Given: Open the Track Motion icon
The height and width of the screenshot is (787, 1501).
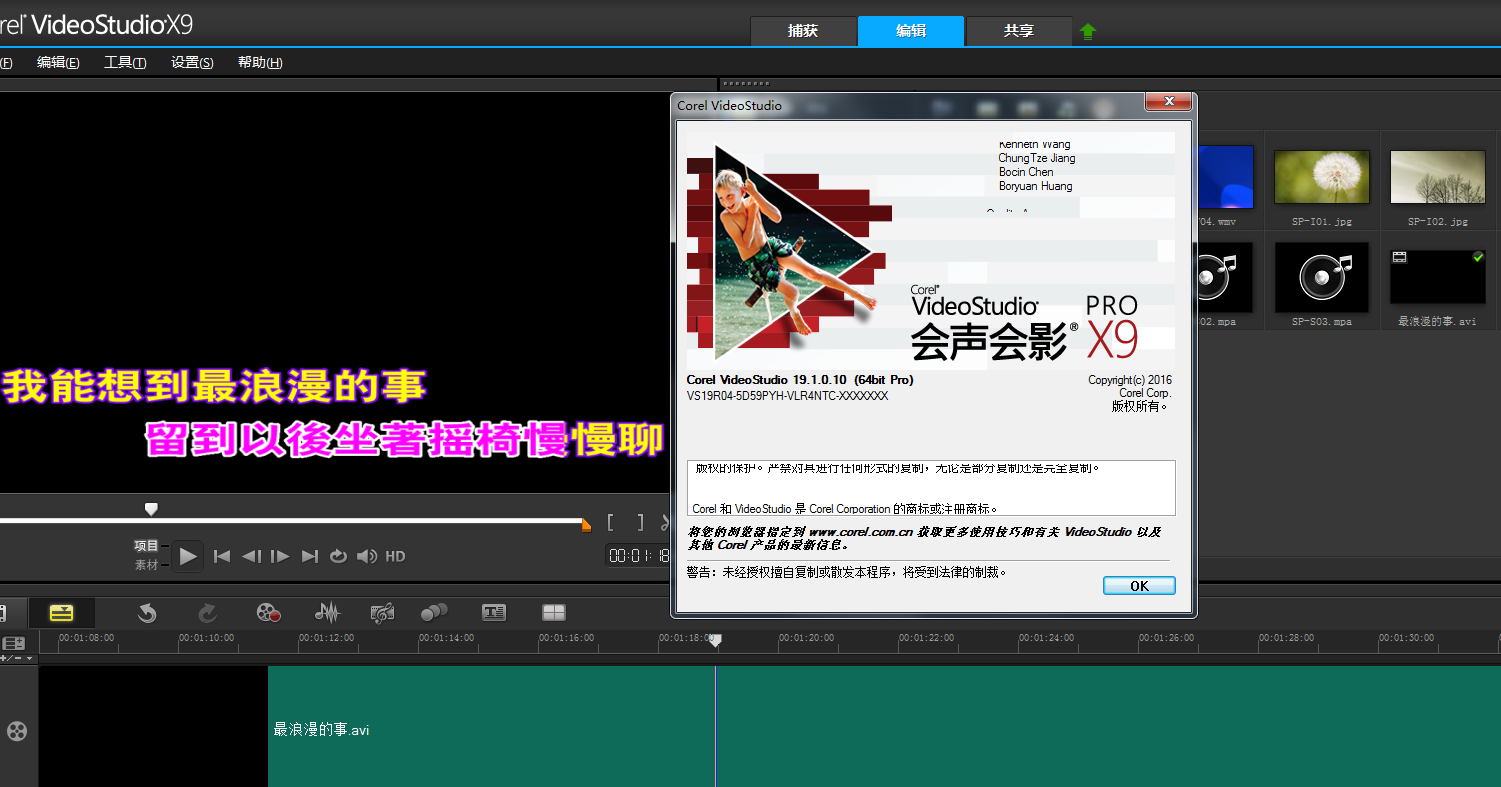Looking at the screenshot, I should [x=434, y=612].
